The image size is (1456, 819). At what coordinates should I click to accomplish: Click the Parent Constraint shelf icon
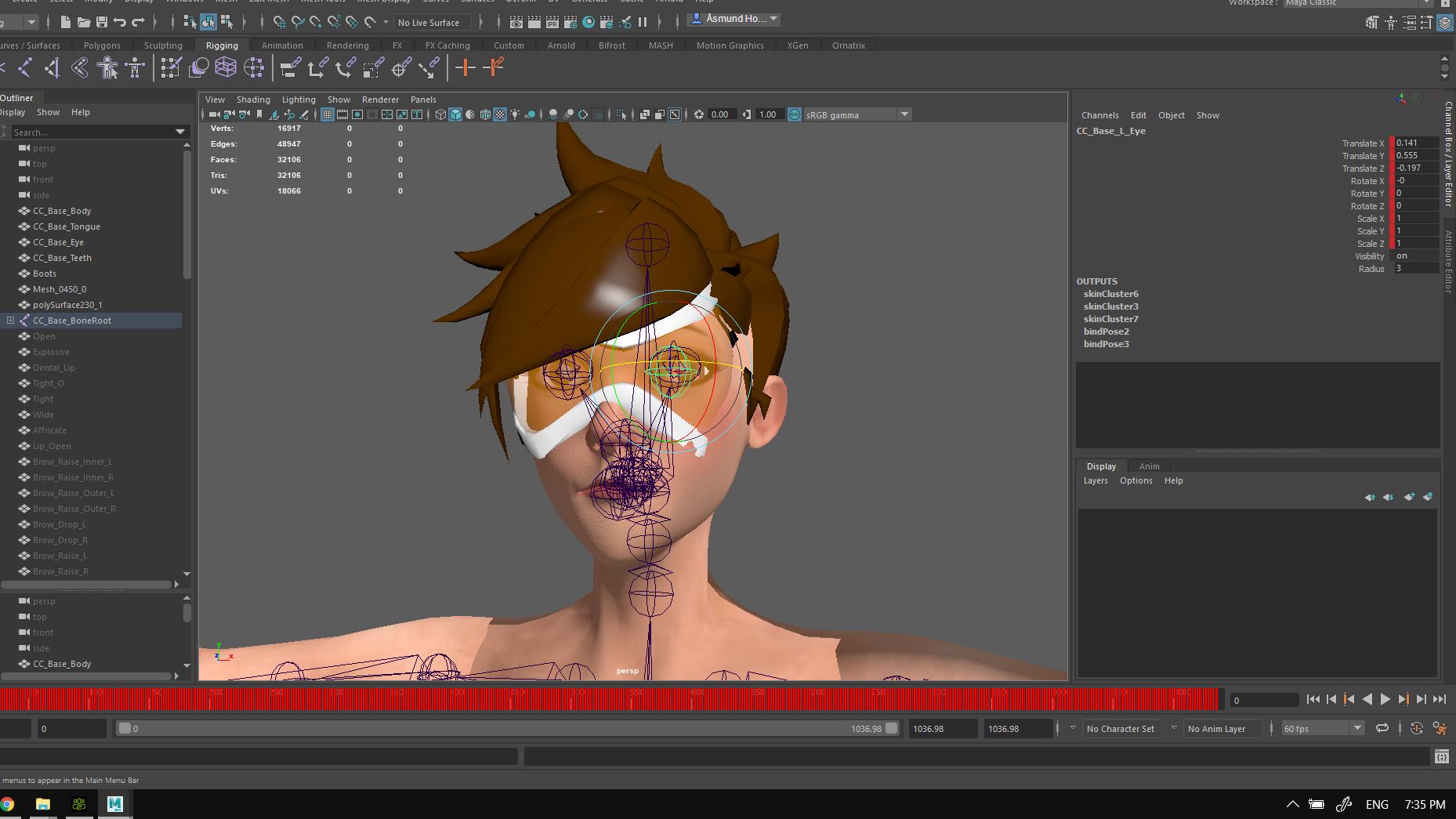point(290,68)
